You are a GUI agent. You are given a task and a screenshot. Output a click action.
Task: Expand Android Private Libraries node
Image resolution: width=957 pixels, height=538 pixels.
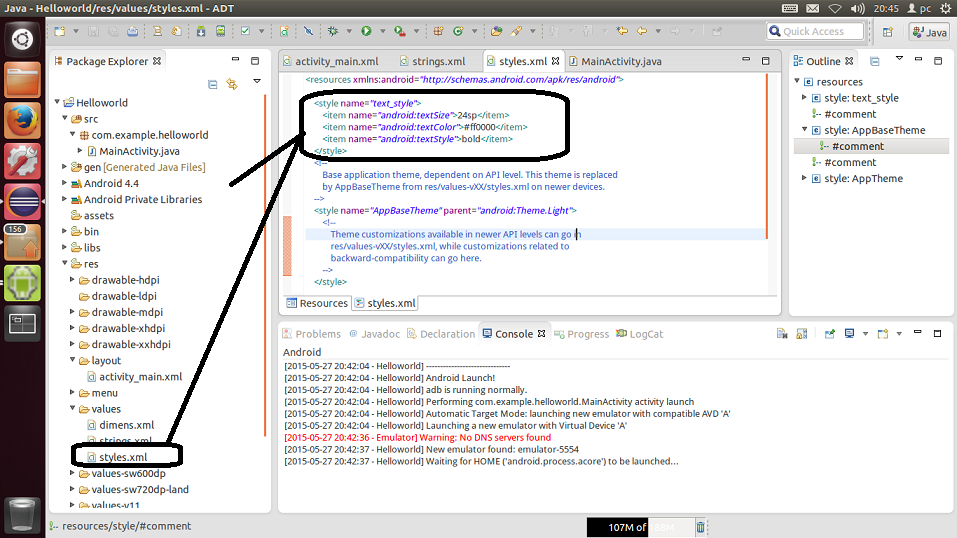click(64, 198)
